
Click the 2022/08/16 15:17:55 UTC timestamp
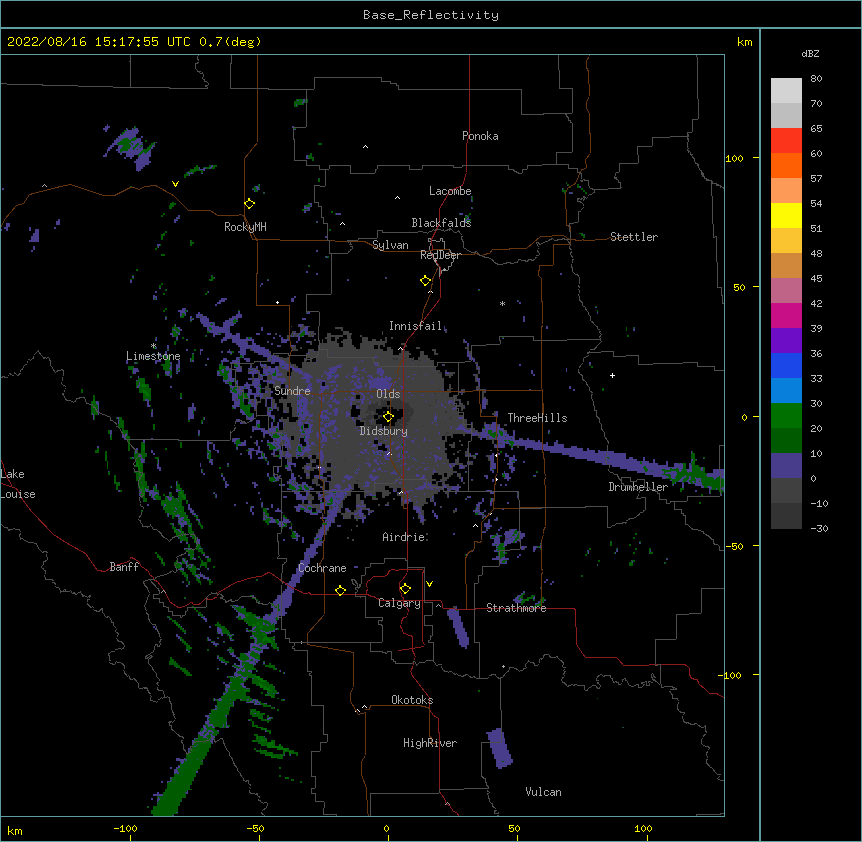click(99, 42)
